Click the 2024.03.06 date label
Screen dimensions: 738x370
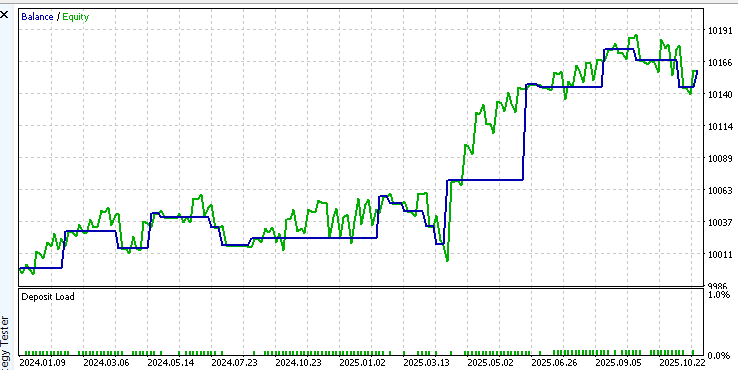[106, 363]
